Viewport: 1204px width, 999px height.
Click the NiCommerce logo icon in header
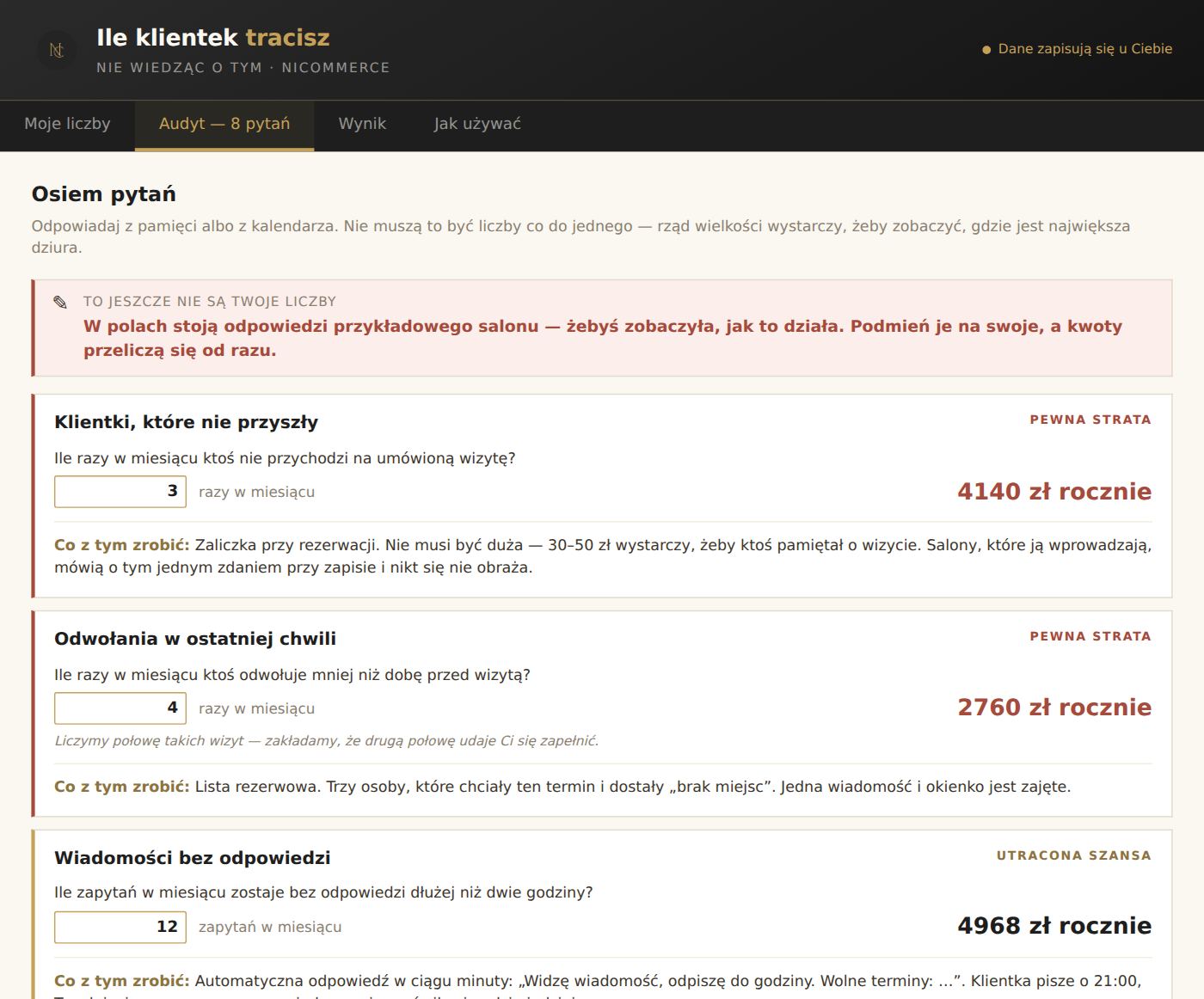click(57, 50)
